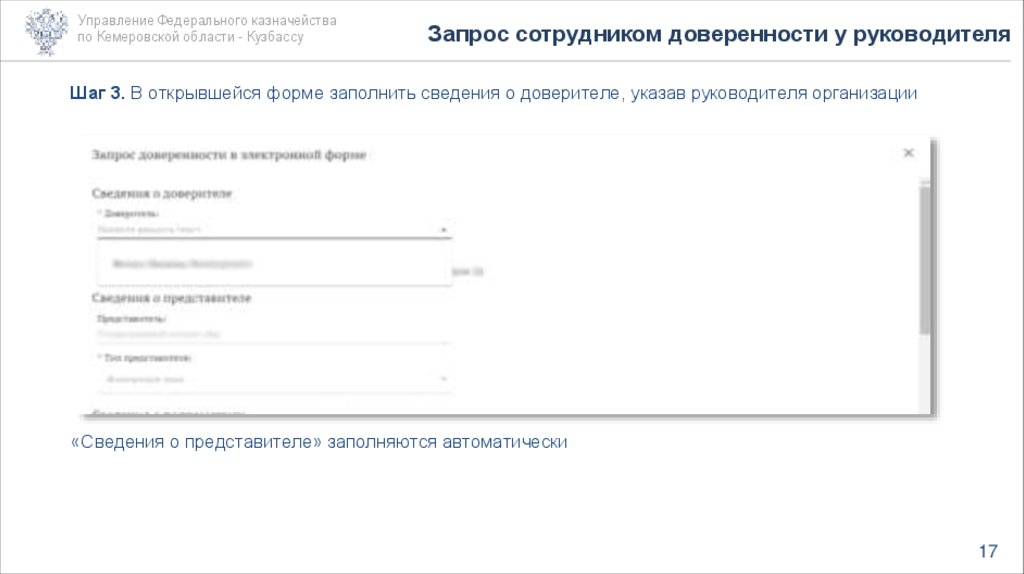The width and height of the screenshot is (1024, 574).
Task: Expand the Доверитель dropdown arrow
Action: 443,230
